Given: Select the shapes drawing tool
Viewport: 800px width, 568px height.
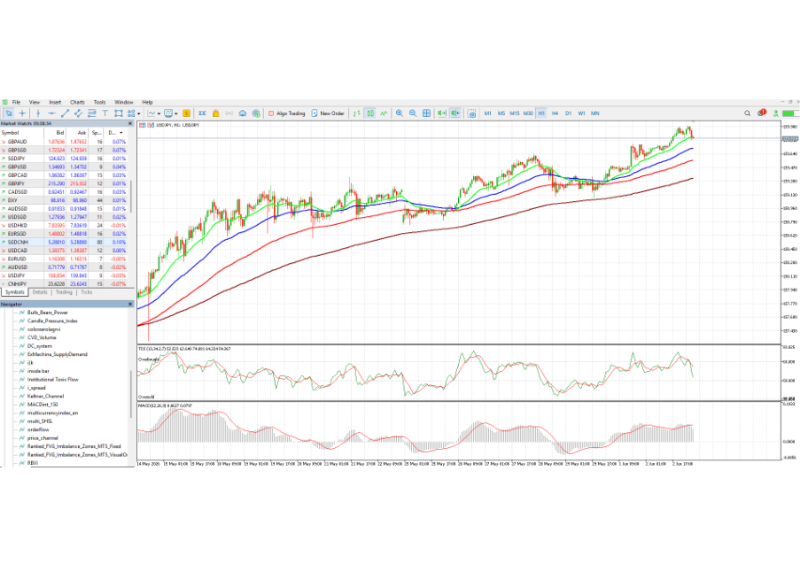Looking at the screenshot, I should 118,113.
